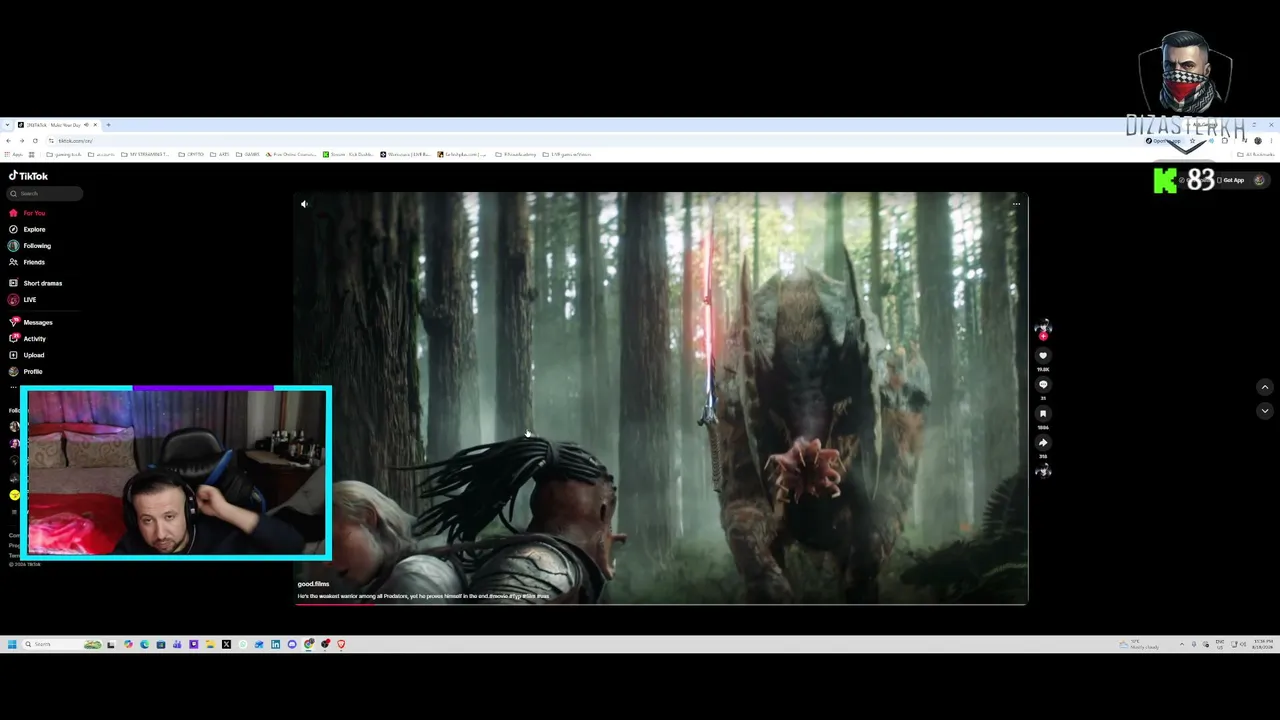Open the taskbar clock and date
Viewport: 1280px width, 720px height.
[x=1263, y=644]
